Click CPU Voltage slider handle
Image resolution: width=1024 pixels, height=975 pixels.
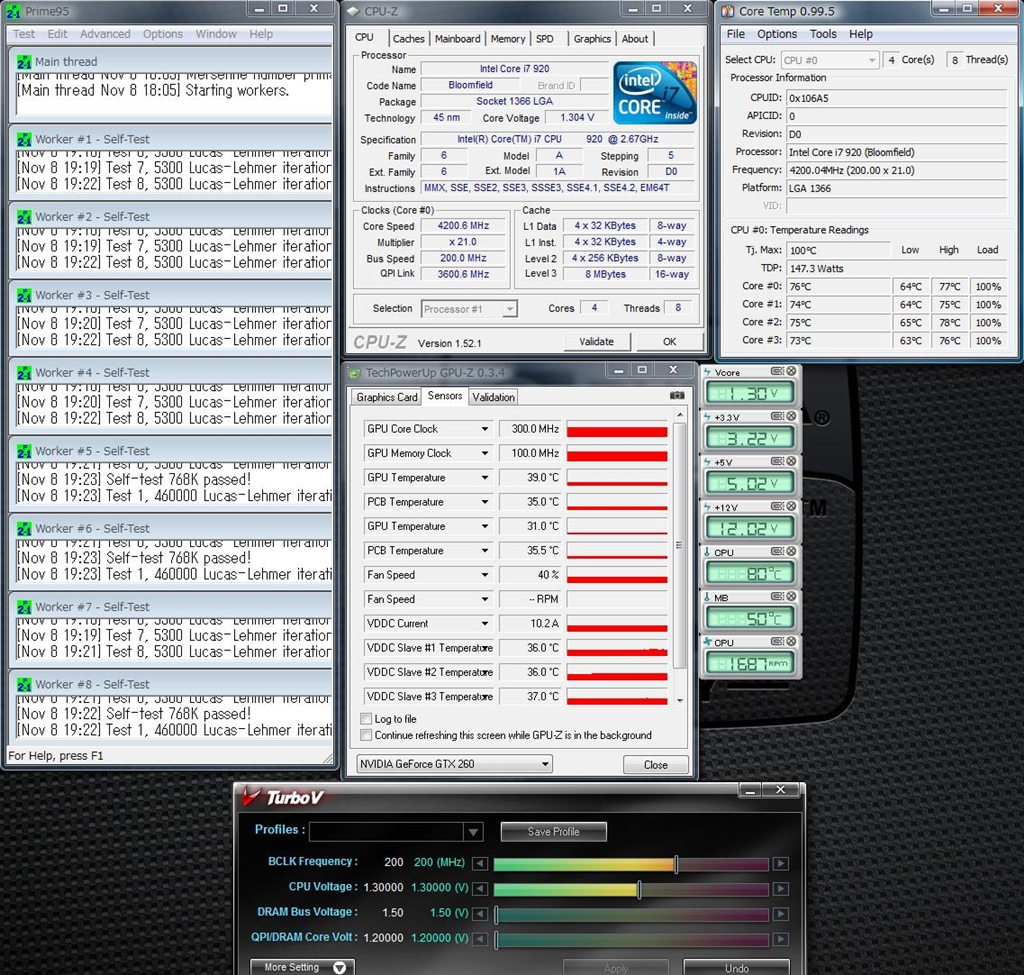pyautogui.click(x=639, y=889)
